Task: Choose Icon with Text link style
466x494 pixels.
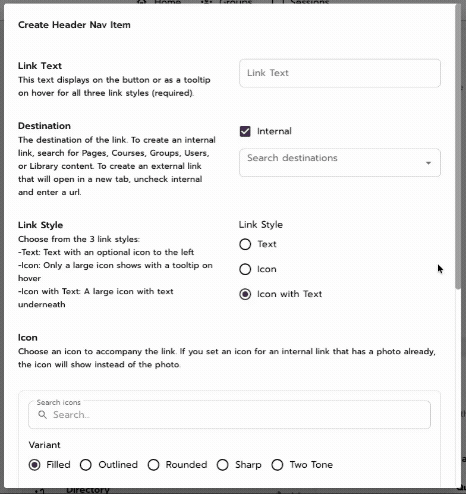Action: tap(245, 294)
